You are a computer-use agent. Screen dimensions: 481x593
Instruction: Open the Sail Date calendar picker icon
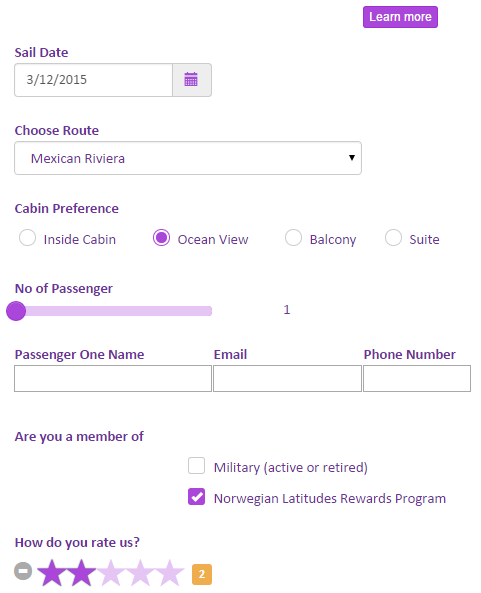click(191, 80)
